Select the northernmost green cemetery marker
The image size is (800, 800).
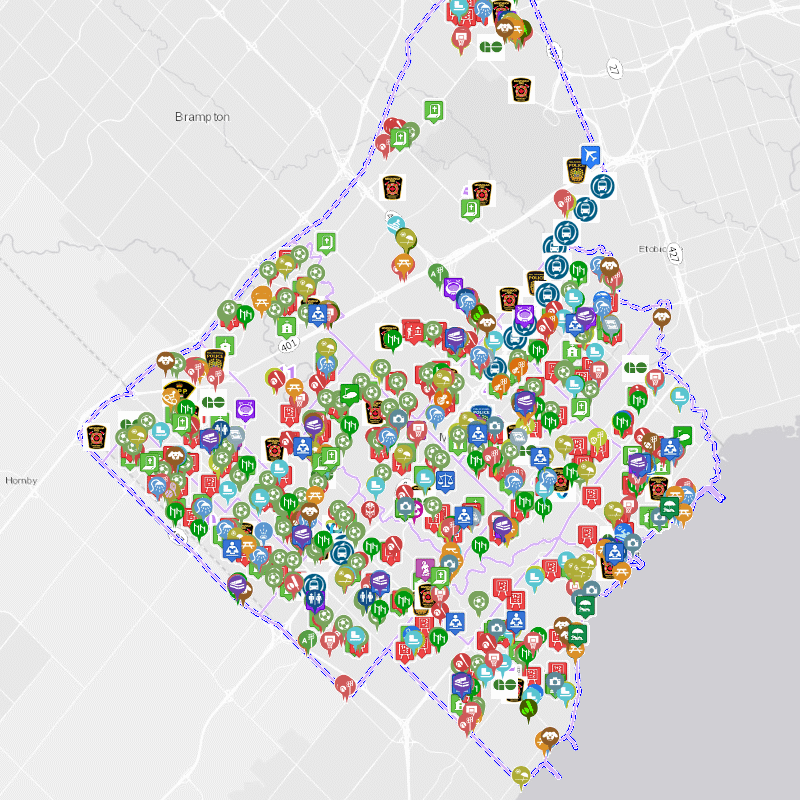(x=432, y=110)
